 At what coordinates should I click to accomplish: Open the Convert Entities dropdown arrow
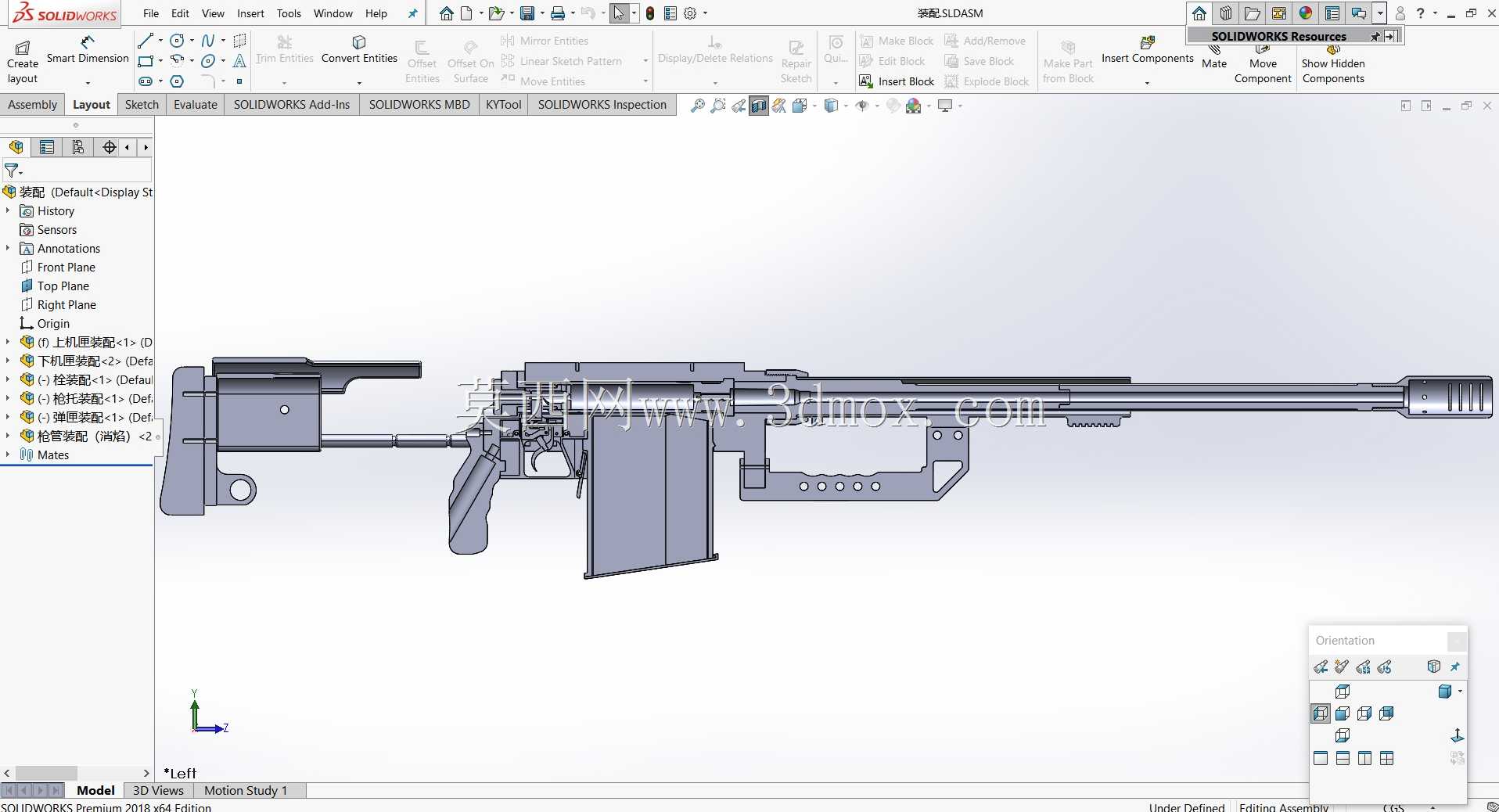coord(359,82)
